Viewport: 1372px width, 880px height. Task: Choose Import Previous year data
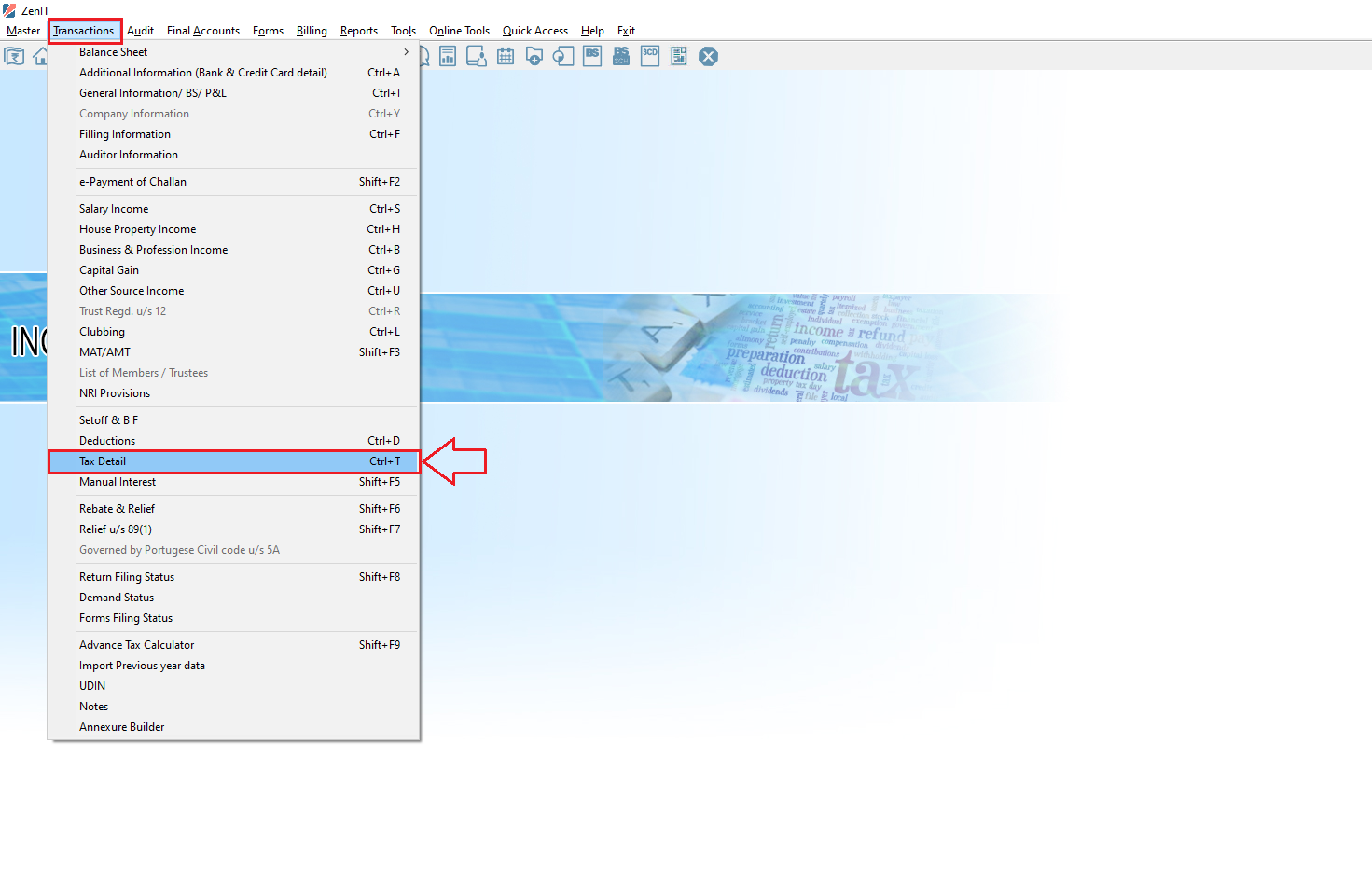tap(233, 666)
